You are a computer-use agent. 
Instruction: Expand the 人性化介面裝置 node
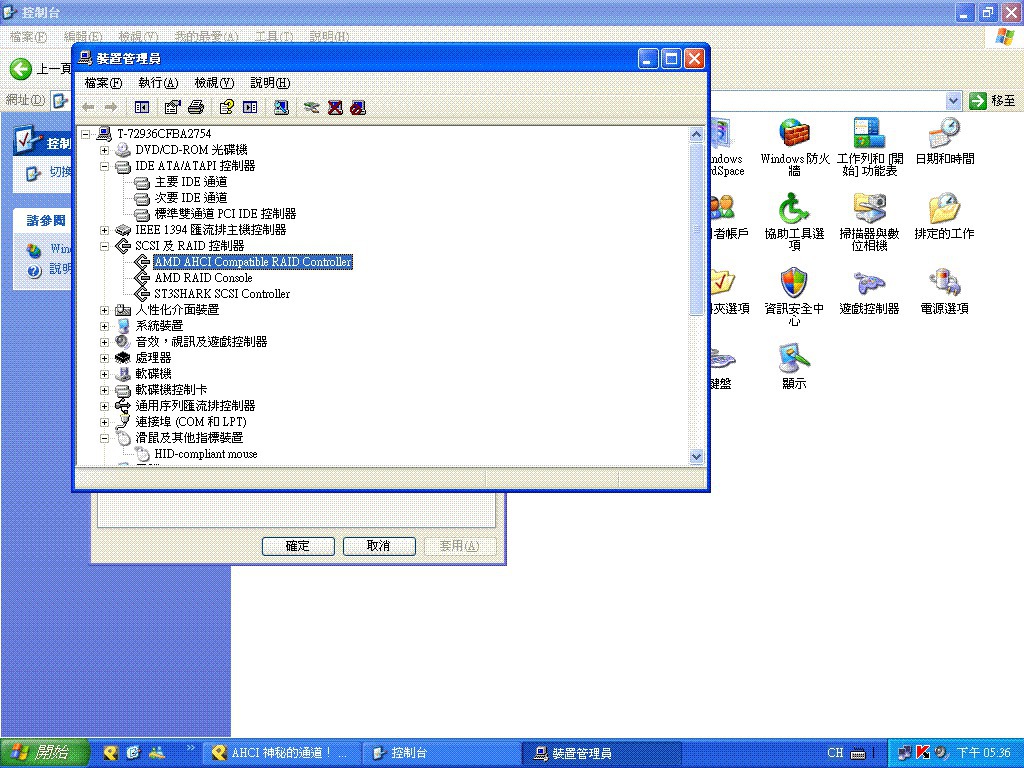[x=104, y=310]
